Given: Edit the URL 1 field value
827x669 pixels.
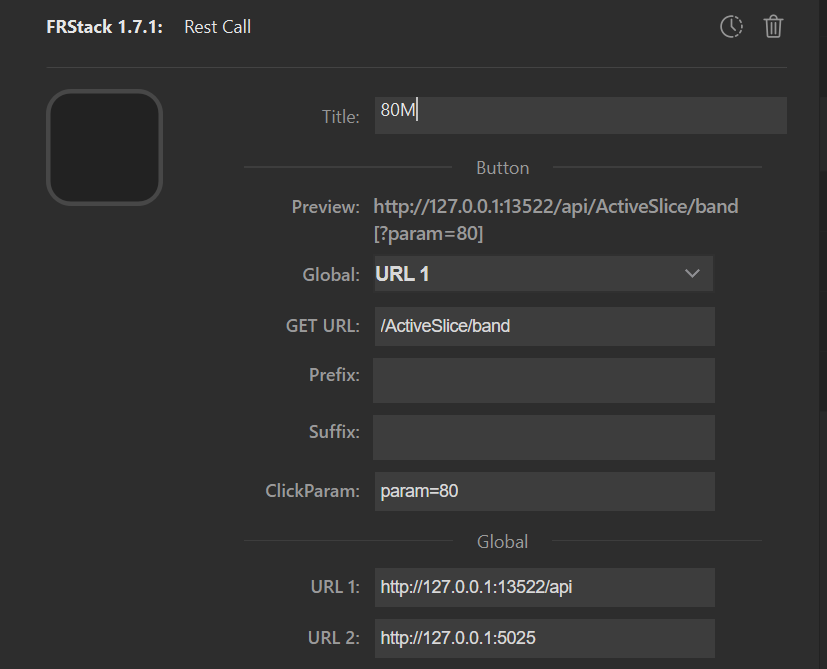Looking at the screenshot, I should point(545,587).
